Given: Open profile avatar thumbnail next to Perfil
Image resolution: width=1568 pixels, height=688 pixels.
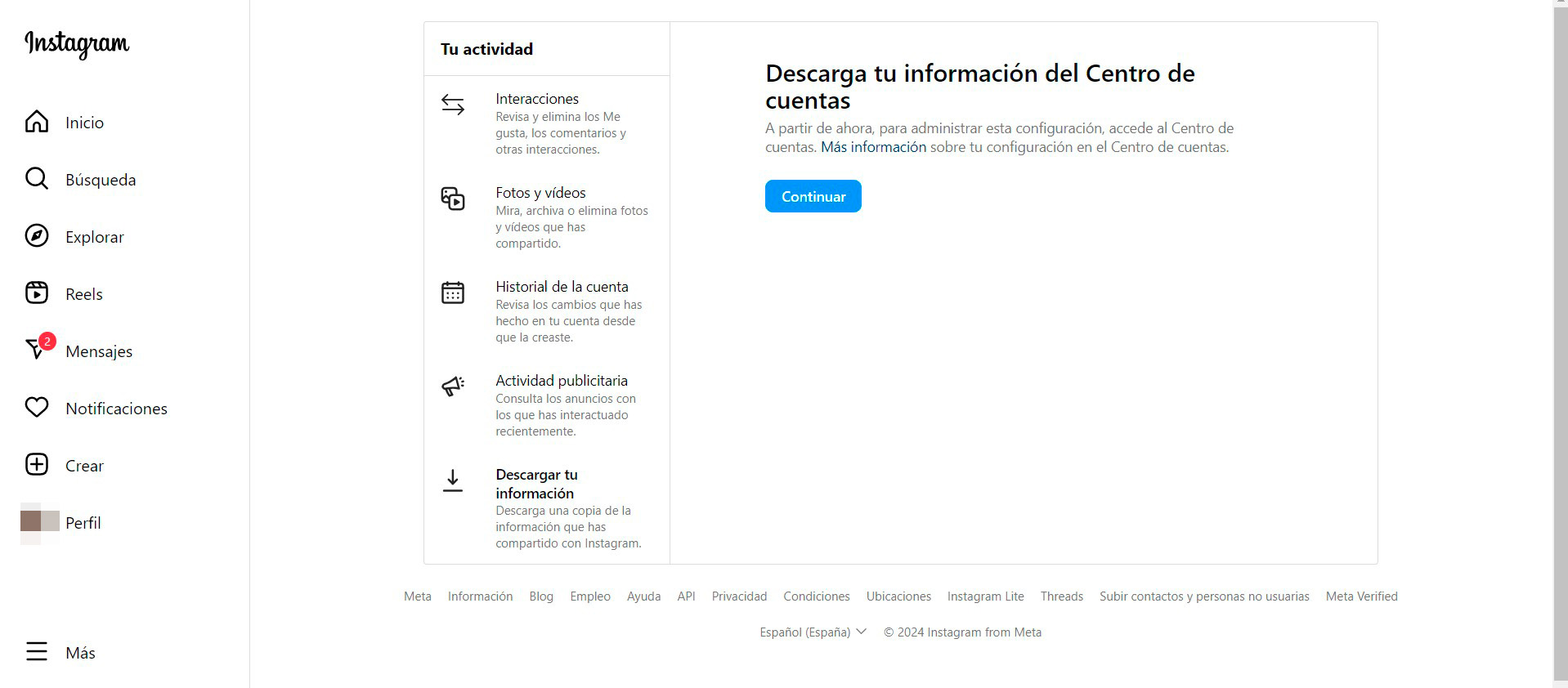Looking at the screenshot, I should (39, 523).
